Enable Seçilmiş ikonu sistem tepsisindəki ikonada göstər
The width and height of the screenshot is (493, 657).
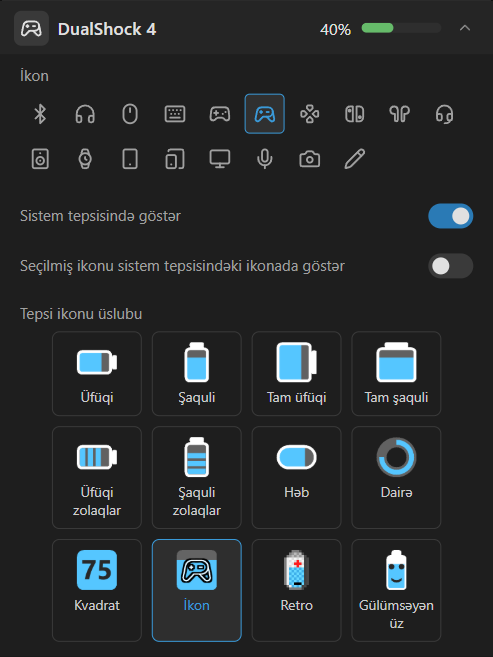pyautogui.click(x=451, y=266)
